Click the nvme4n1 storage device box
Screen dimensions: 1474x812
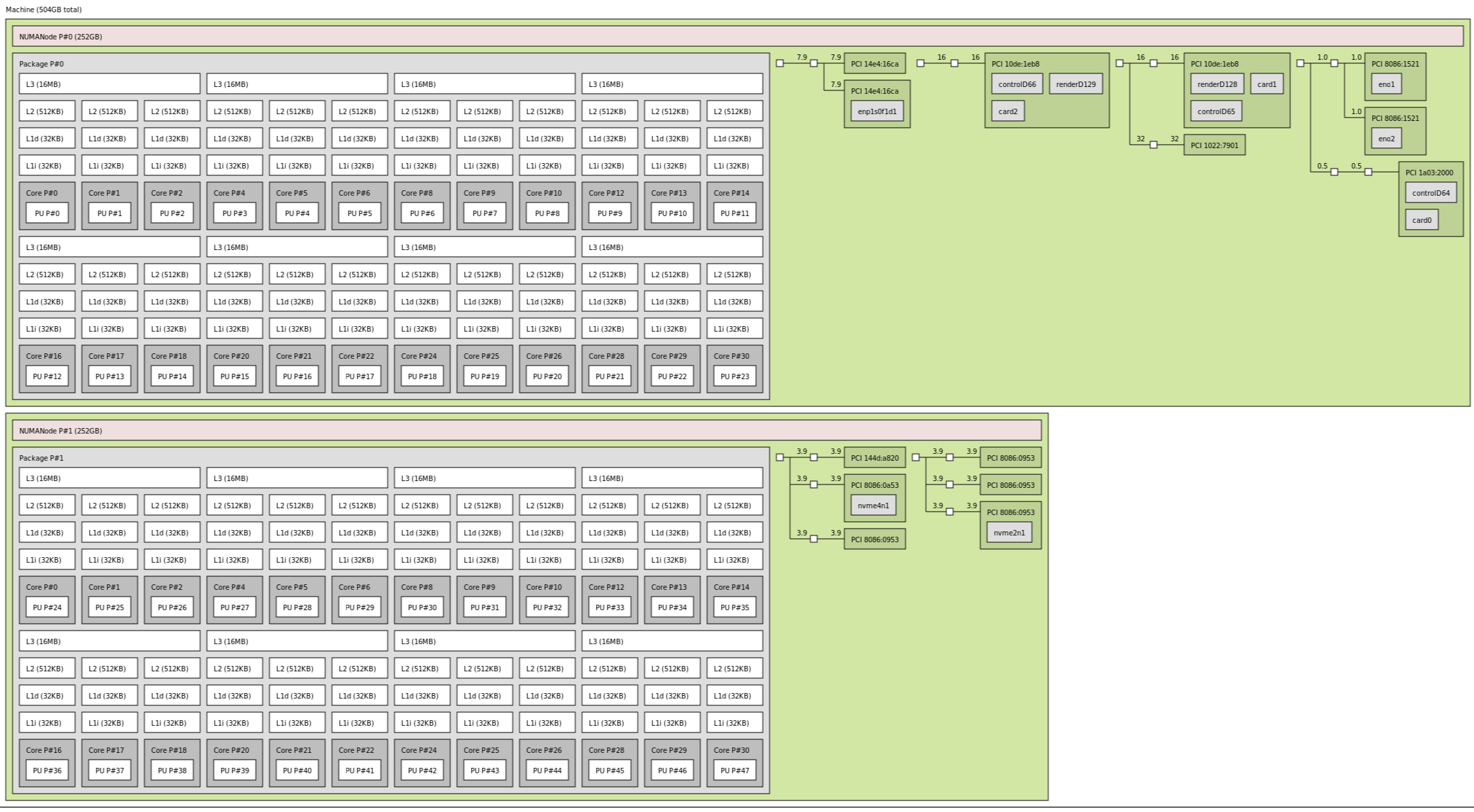(873, 506)
